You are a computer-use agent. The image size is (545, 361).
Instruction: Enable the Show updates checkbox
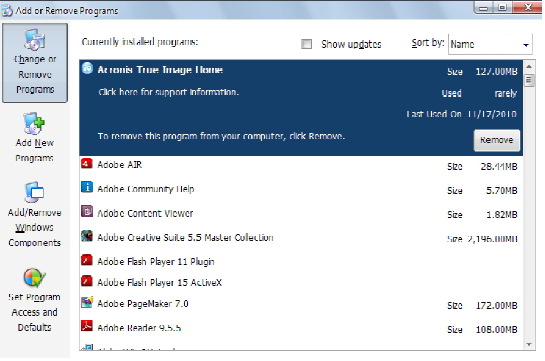coord(306,44)
